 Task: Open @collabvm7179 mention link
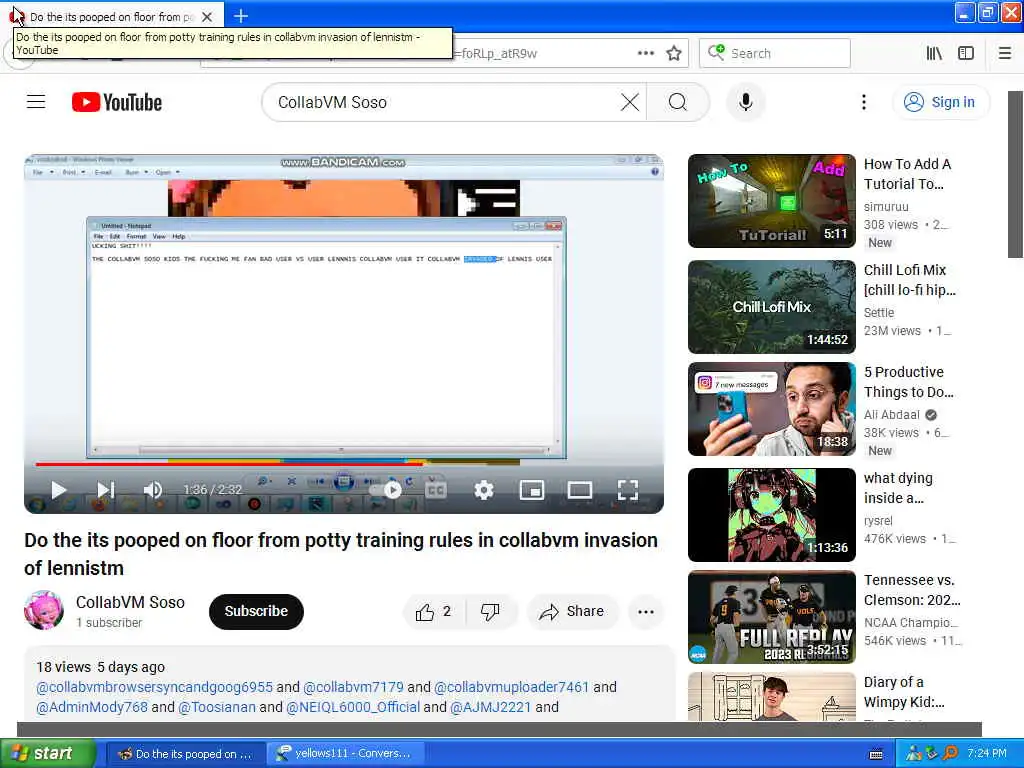pyautogui.click(x=353, y=687)
